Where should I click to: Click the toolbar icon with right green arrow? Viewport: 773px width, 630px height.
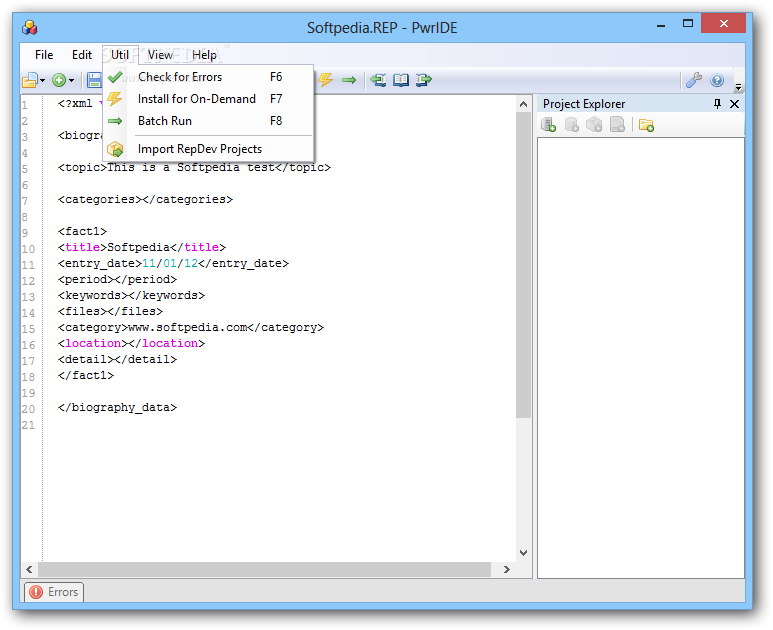[x=423, y=80]
